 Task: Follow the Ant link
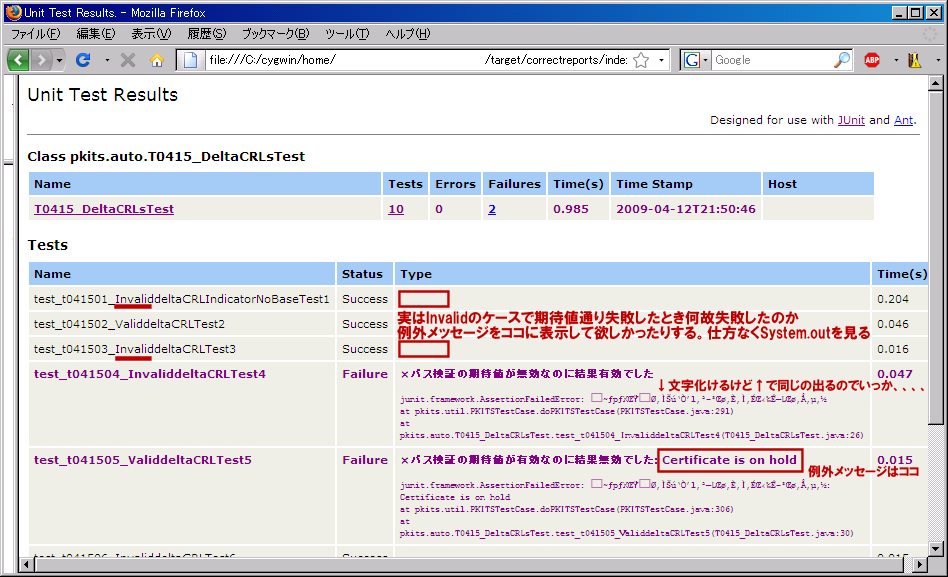pyautogui.click(x=903, y=120)
